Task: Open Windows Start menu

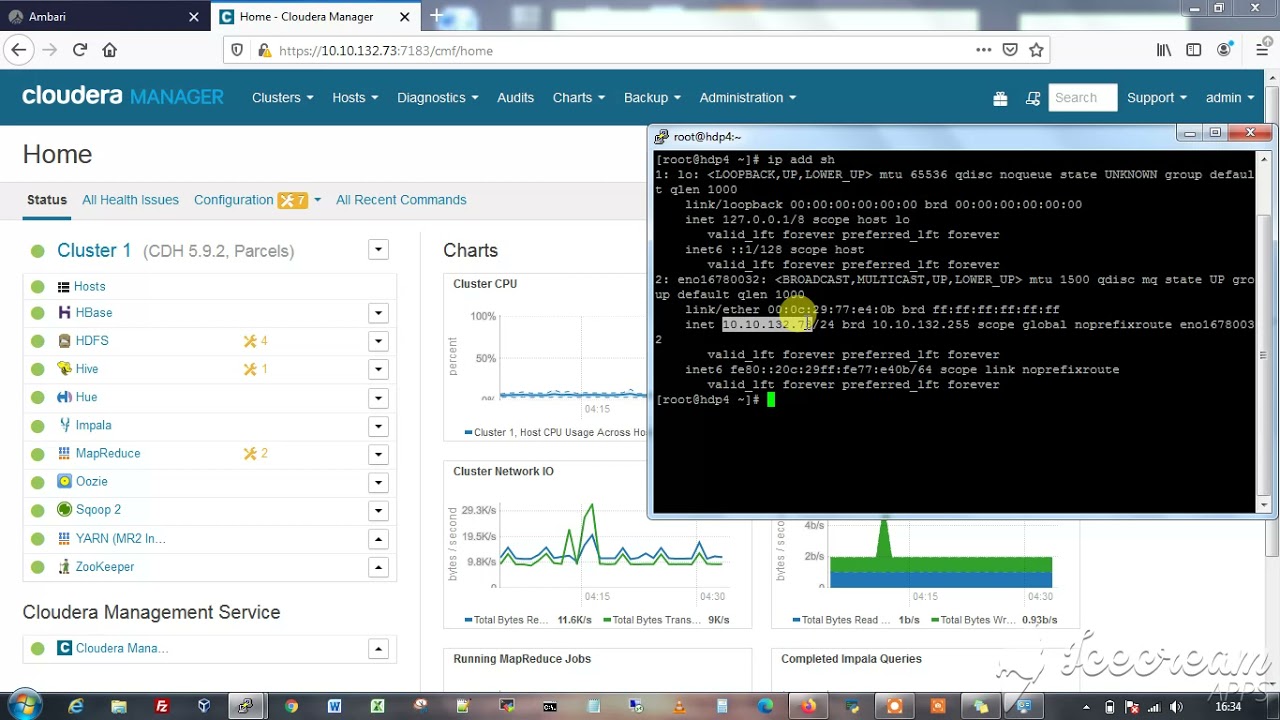Action: point(22,706)
